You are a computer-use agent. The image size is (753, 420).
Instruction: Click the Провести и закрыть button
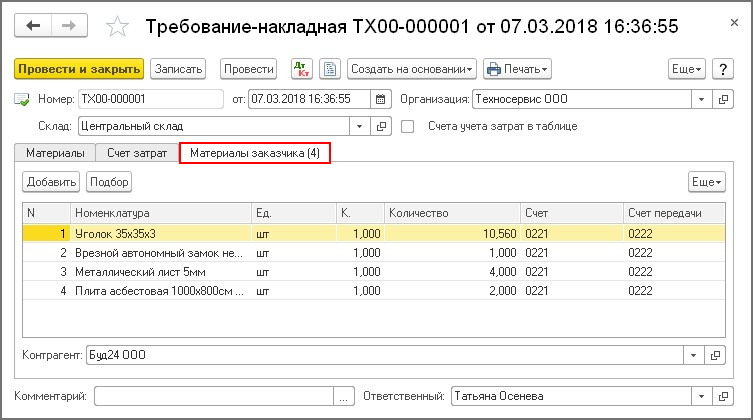click(x=79, y=69)
